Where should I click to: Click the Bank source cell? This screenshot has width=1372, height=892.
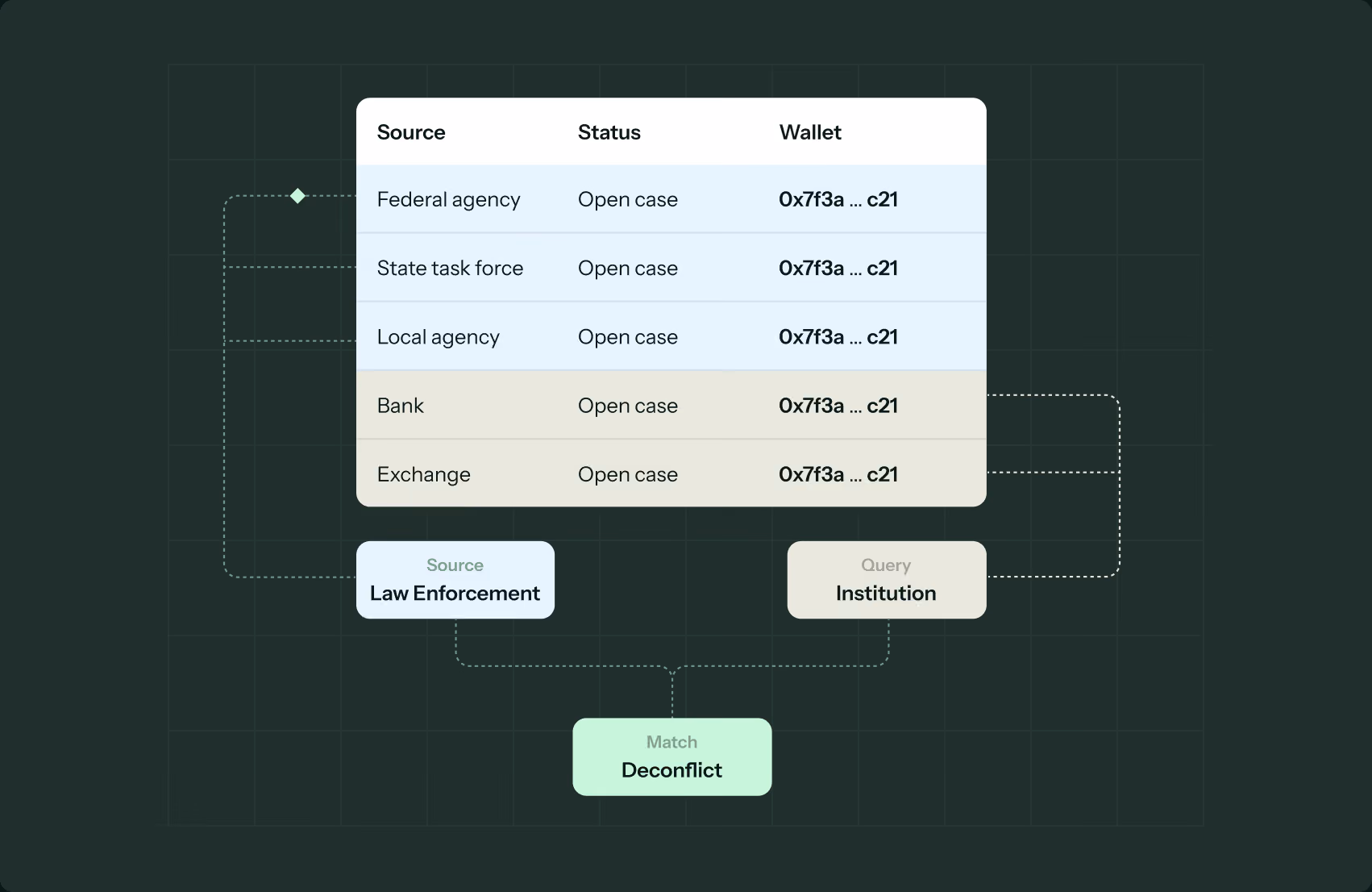(x=400, y=406)
